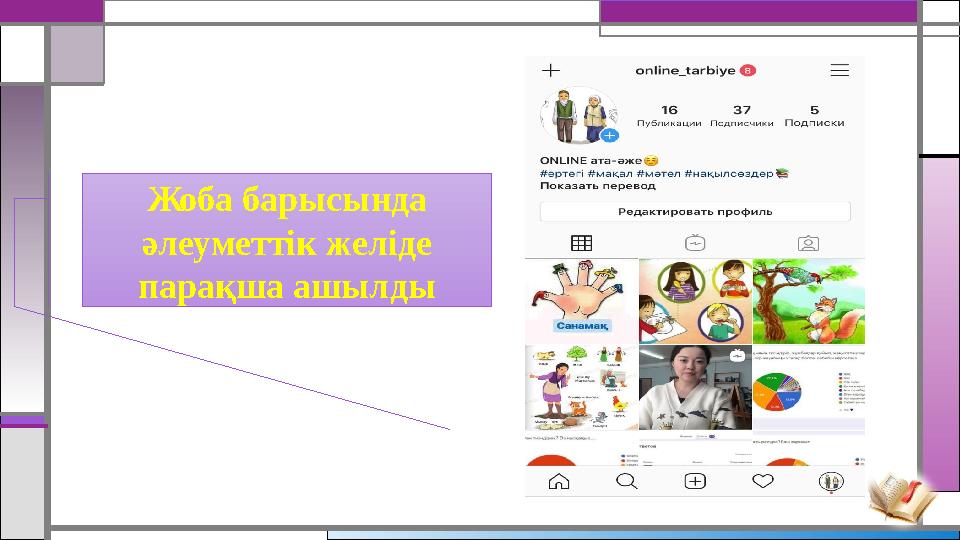
Task: Open the online_tarbiye account name header
Action: (x=685, y=70)
